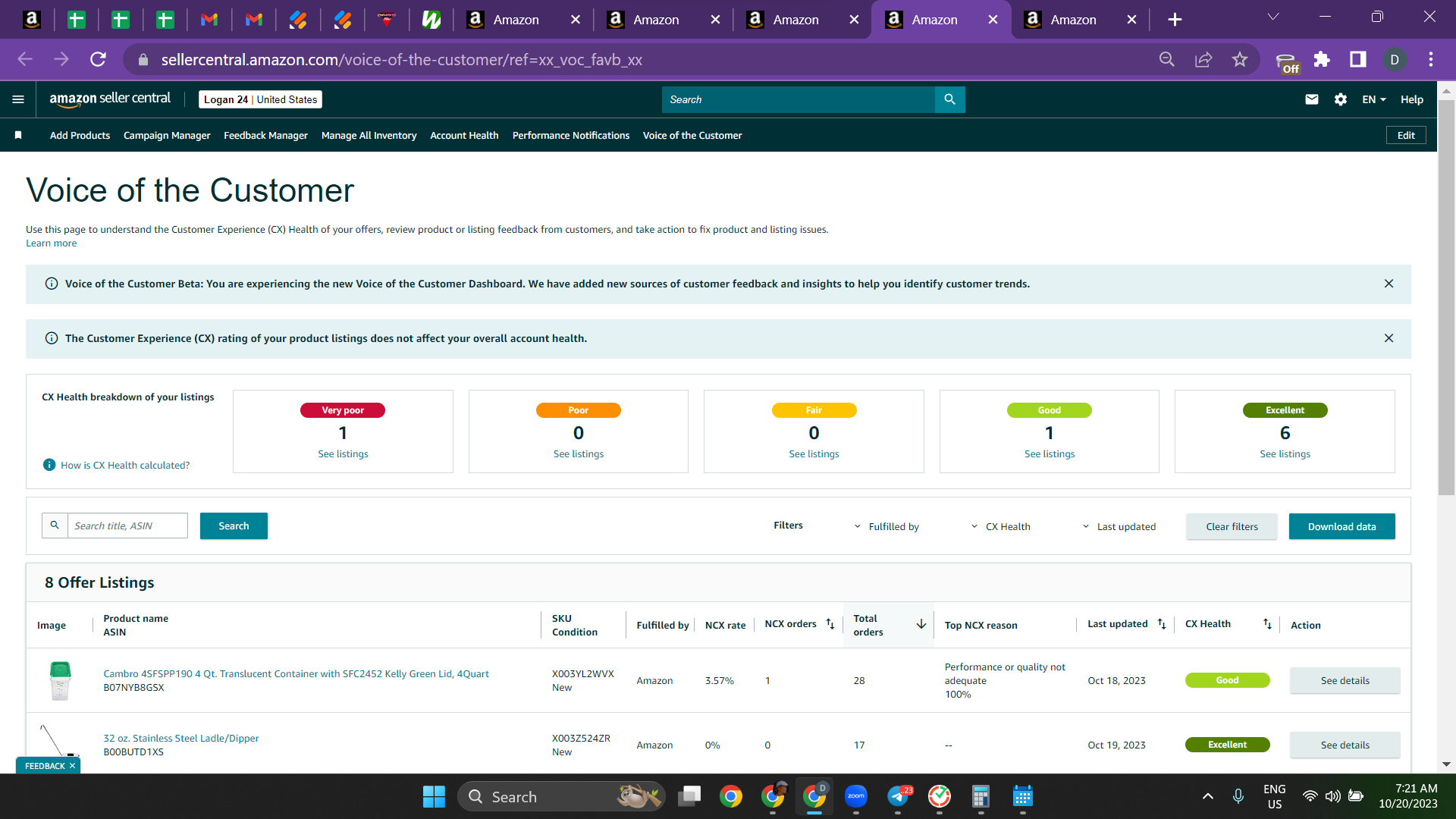Image resolution: width=1456 pixels, height=819 pixels.
Task: Open Zoom from the taskbar
Action: point(856,796)
